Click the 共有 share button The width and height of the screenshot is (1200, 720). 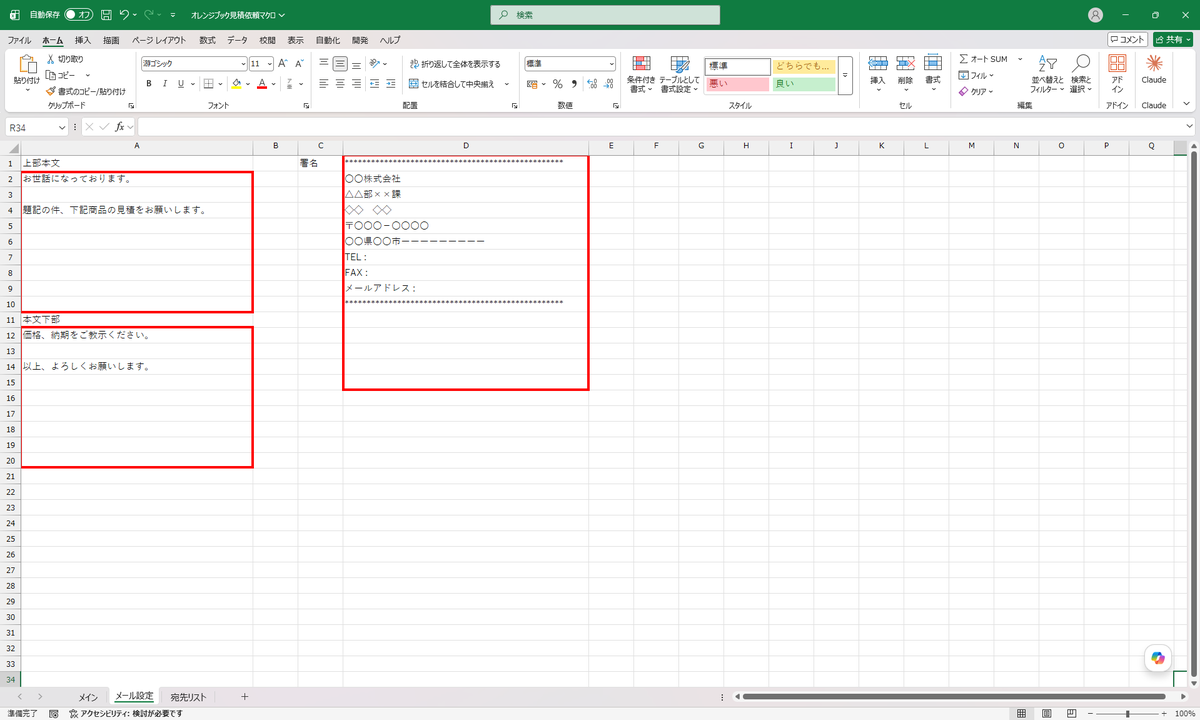point(1172,39)
